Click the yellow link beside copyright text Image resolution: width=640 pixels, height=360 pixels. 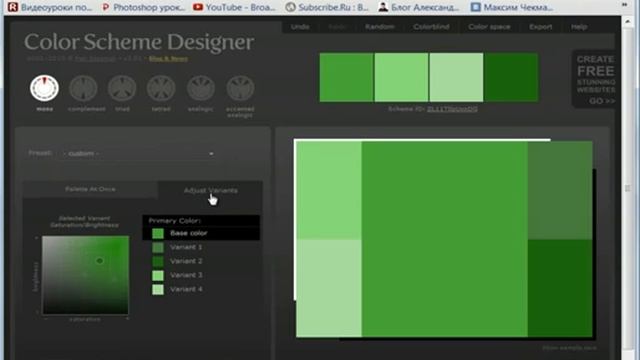click(x=168, y=59)
